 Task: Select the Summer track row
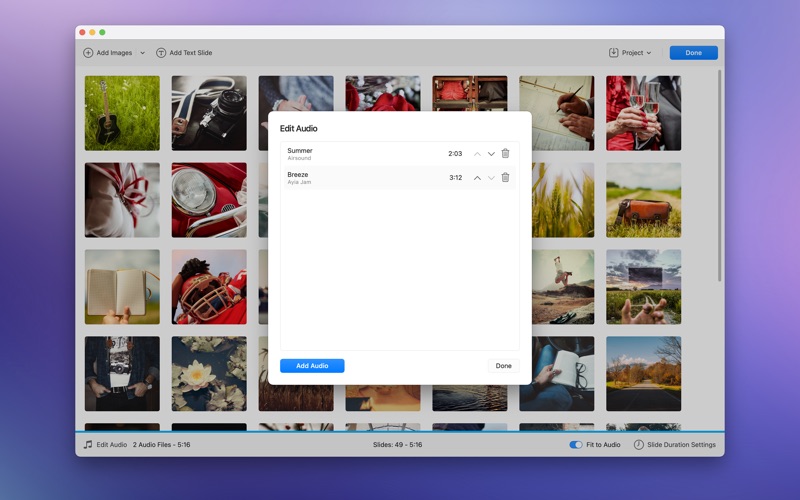399,154
